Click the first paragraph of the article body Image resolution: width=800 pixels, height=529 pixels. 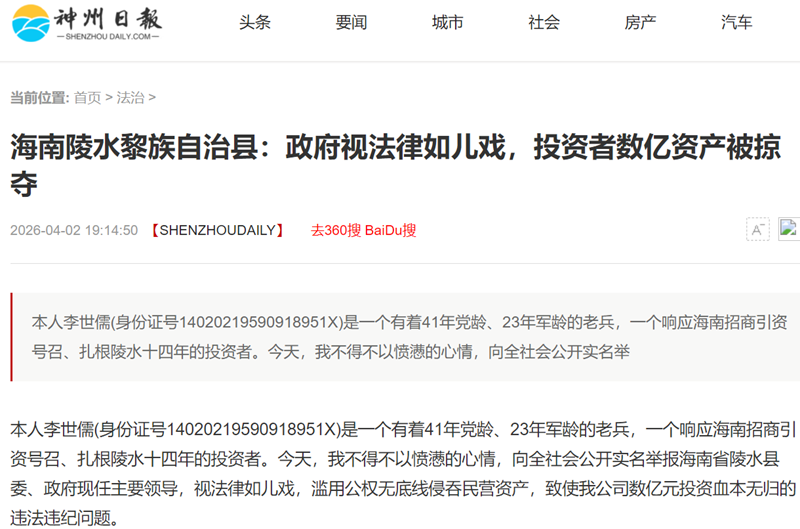[x=400, y=475]
